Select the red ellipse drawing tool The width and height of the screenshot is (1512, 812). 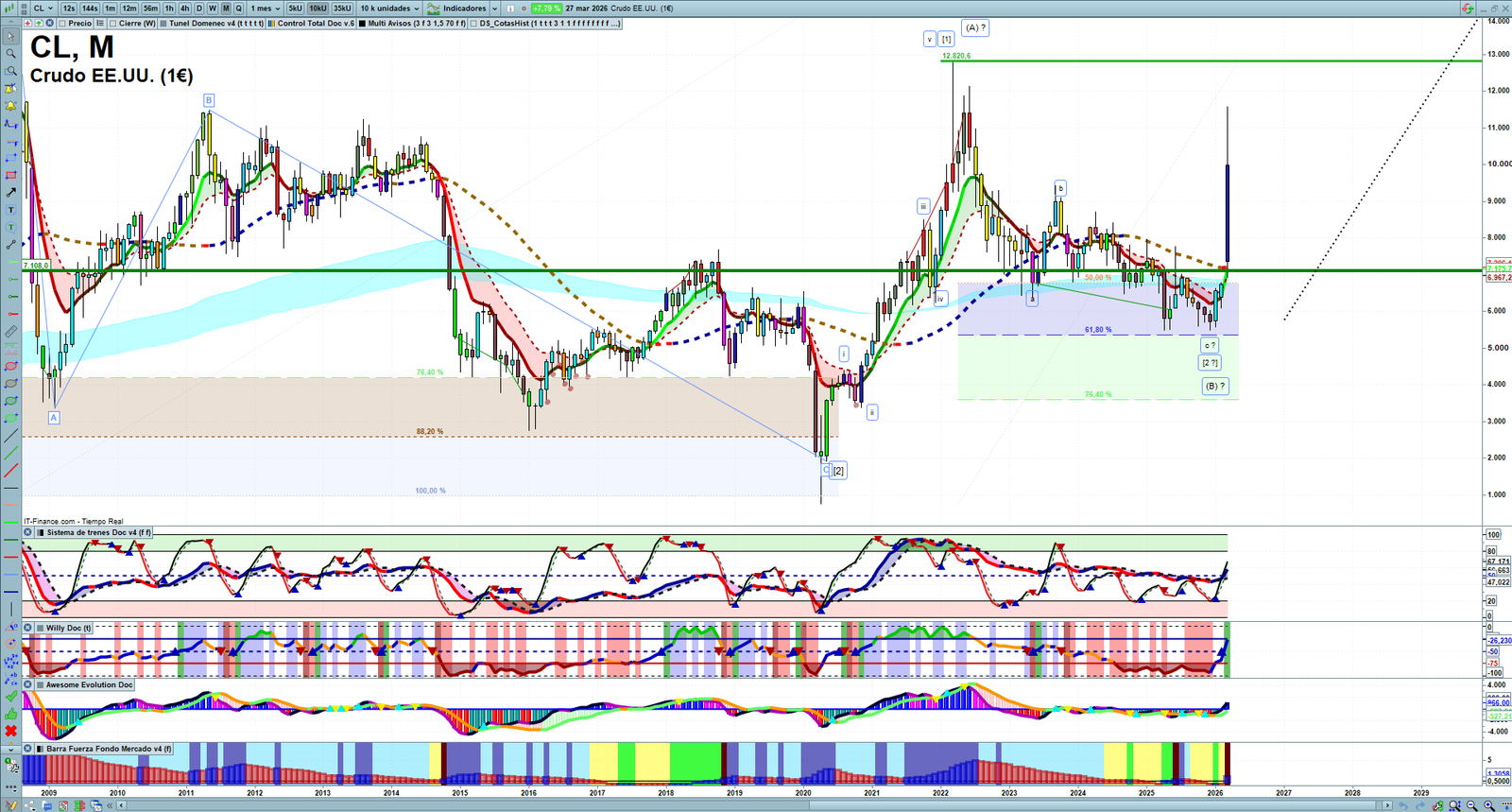pyautogui.click(x=10, y=366)
